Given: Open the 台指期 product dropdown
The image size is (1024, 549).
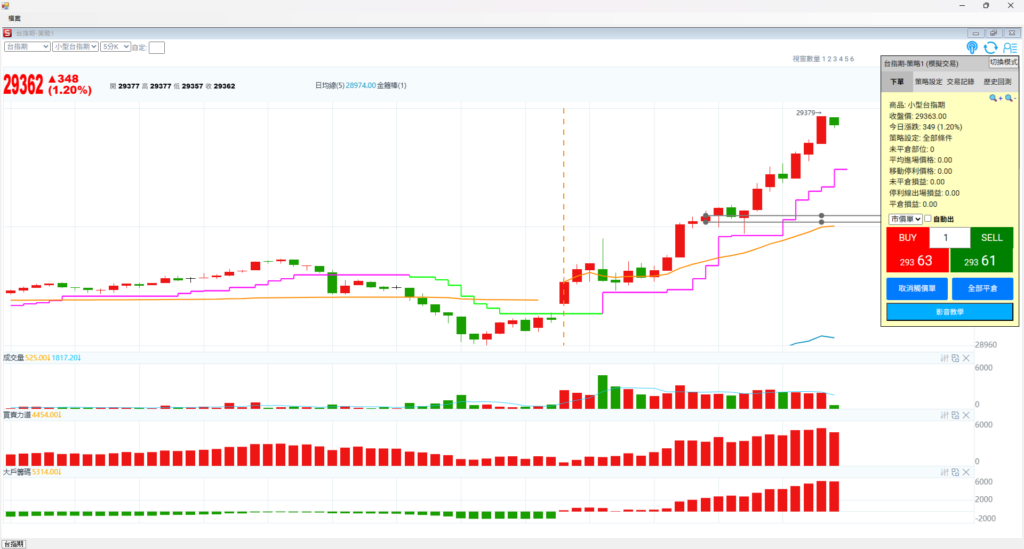Looking at the screenshot, I should (x=27, y=47).
